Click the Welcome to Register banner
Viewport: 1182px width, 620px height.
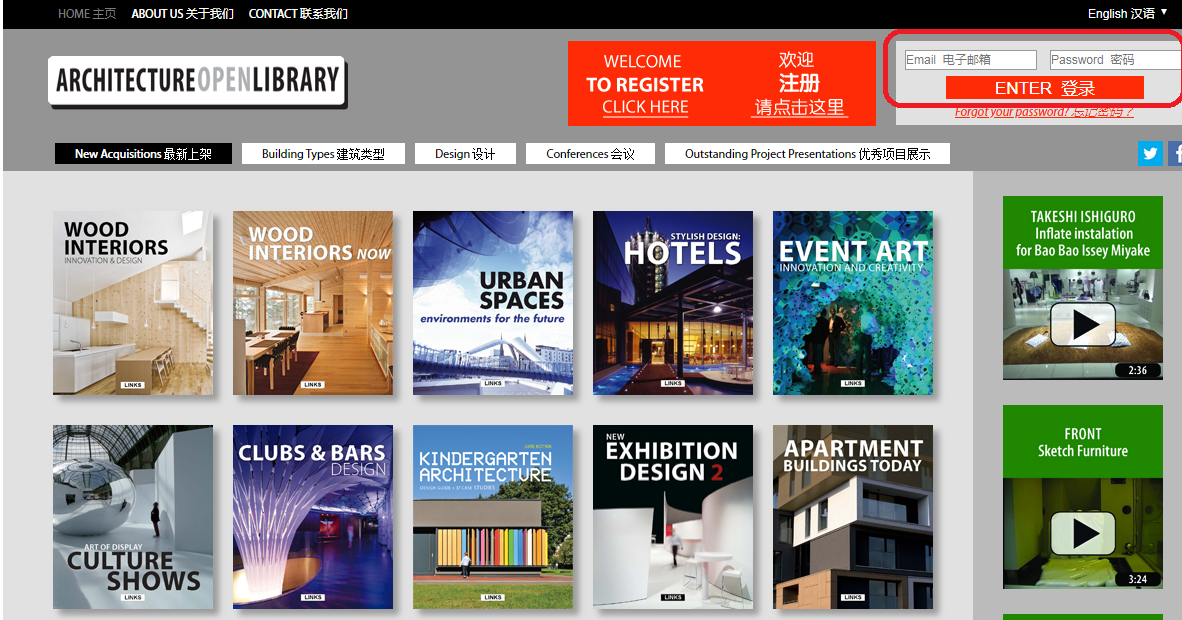(721, 84)
